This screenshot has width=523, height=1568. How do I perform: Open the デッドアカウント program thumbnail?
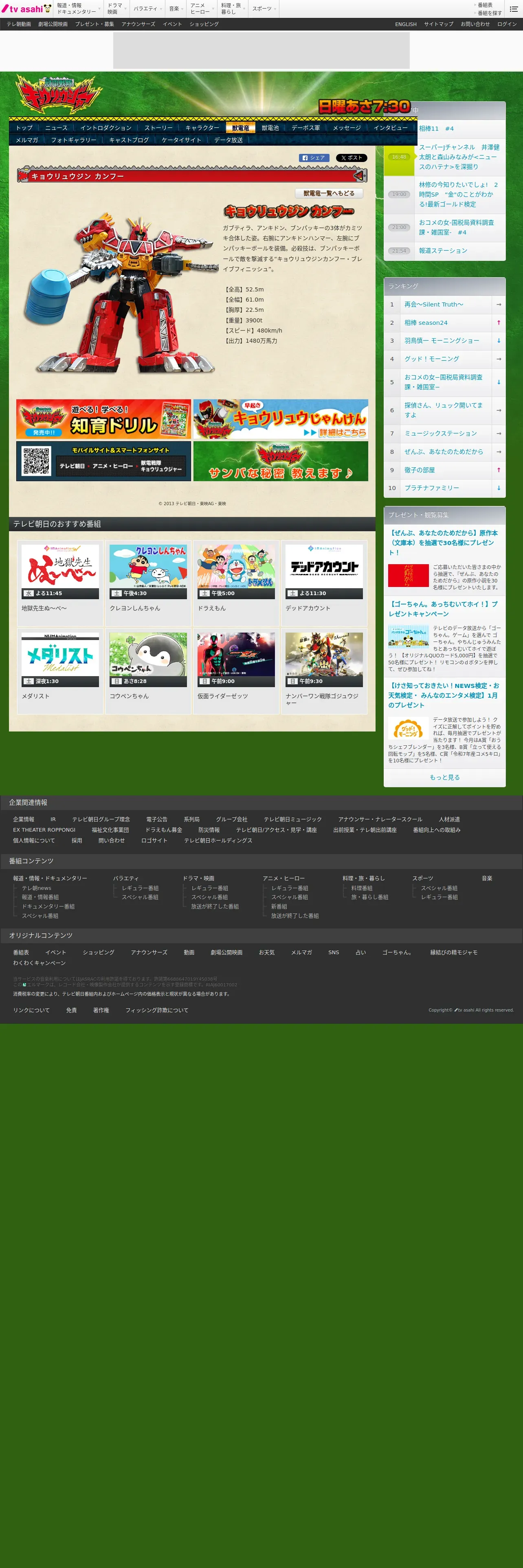(324, 572)
